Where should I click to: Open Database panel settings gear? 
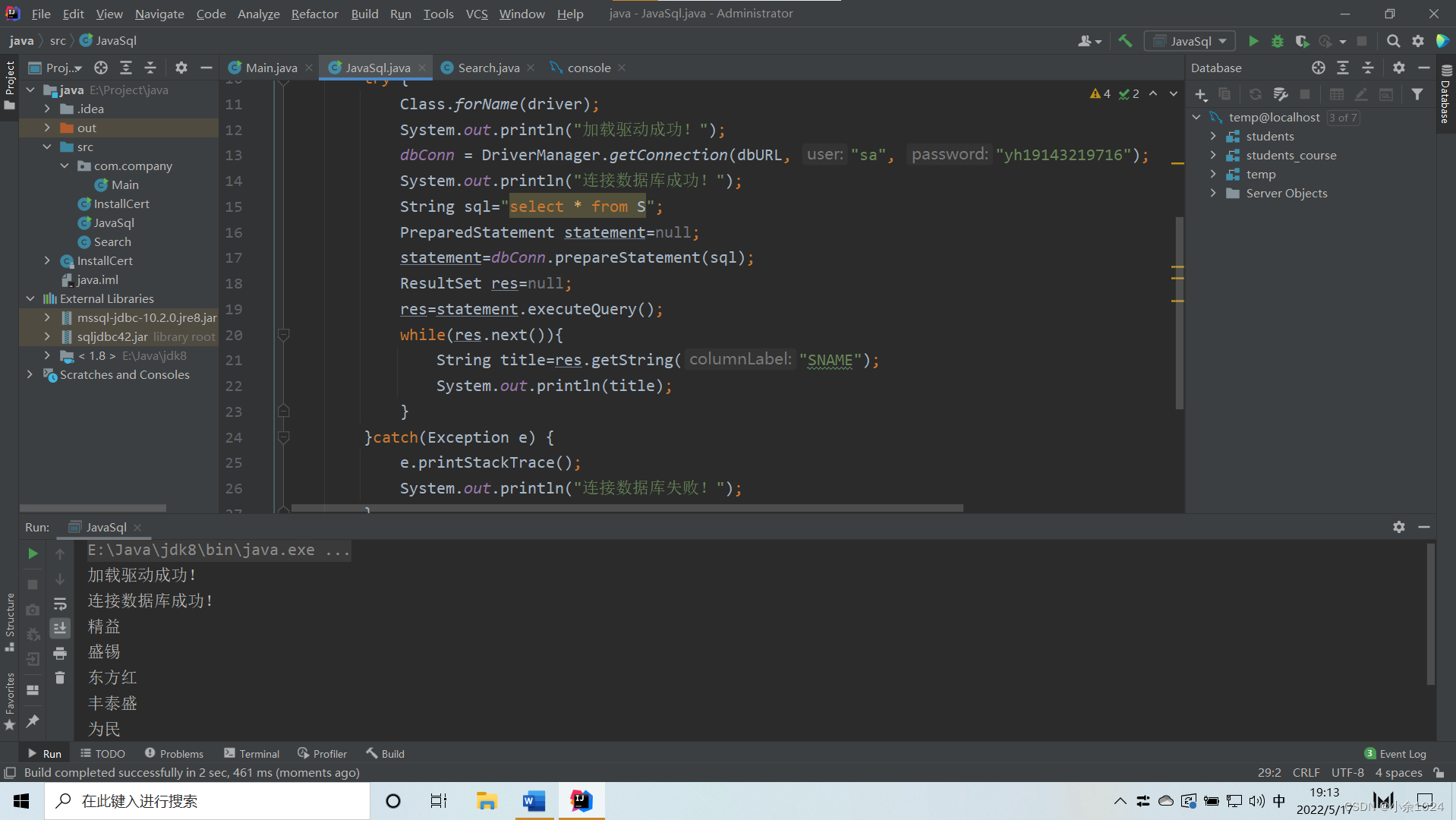(x=1398, y=68)
